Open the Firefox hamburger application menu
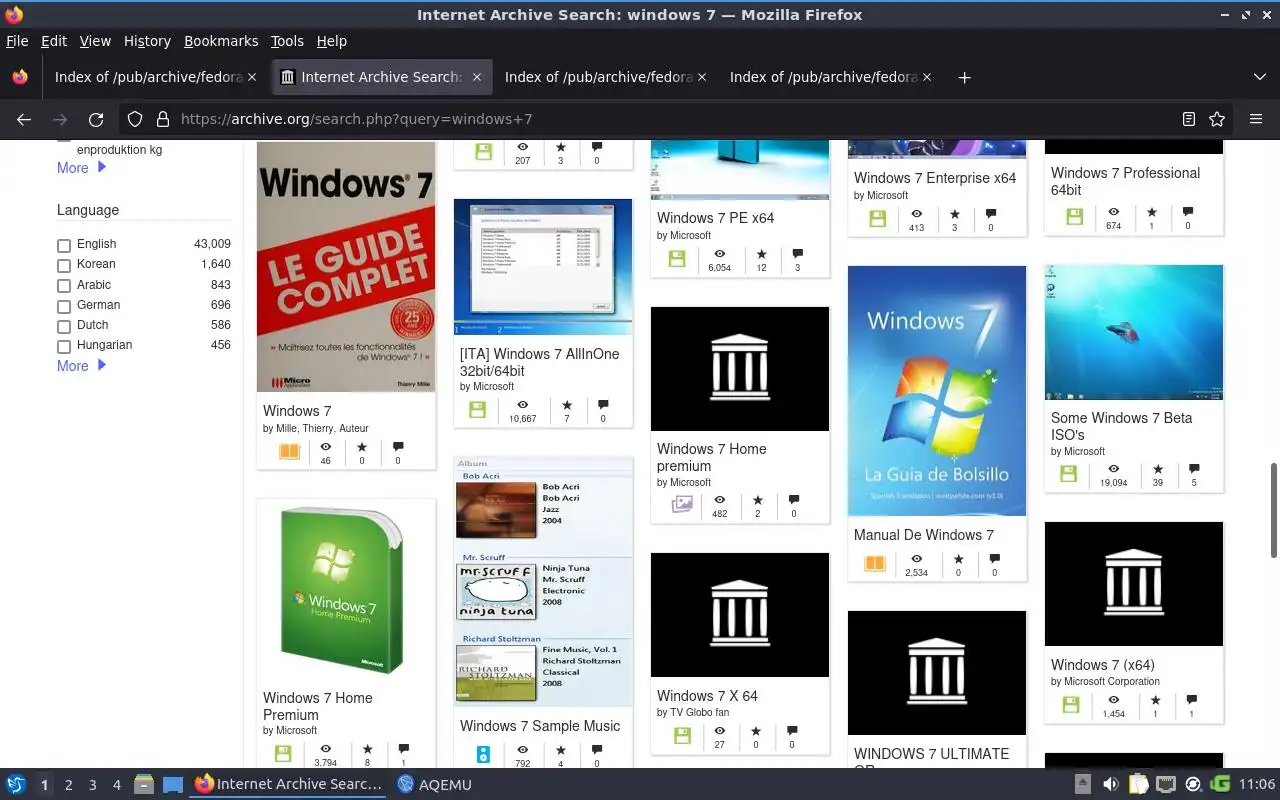Viewport: 1280px width, 800px height. point(1256,119)
